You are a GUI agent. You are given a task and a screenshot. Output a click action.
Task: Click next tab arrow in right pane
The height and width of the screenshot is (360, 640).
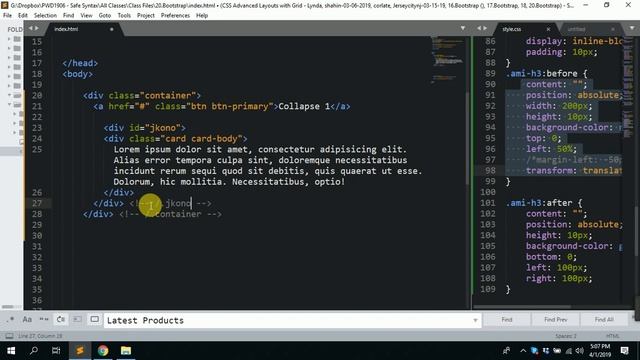(x=485, y=28)
